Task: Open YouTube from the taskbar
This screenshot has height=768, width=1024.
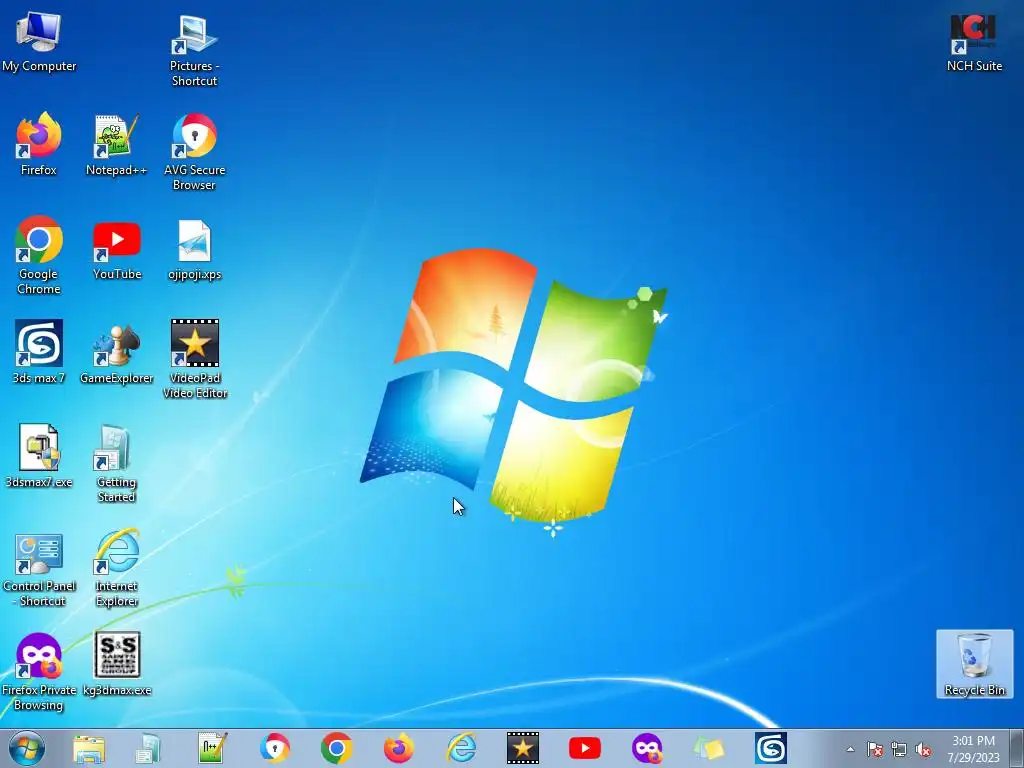Action: (x=584, y=748)
